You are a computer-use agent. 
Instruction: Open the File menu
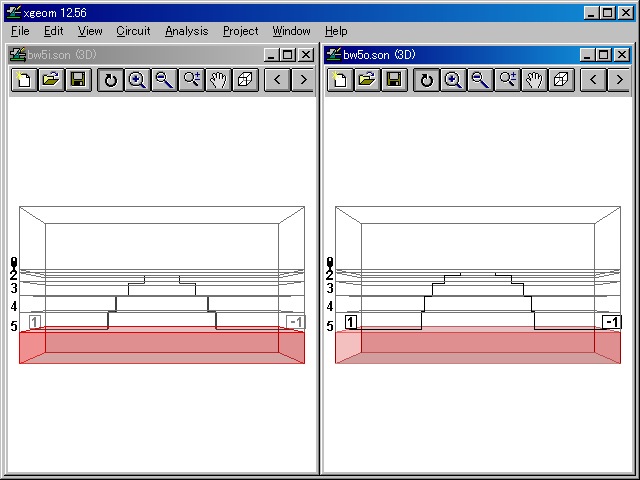point(20,31)
